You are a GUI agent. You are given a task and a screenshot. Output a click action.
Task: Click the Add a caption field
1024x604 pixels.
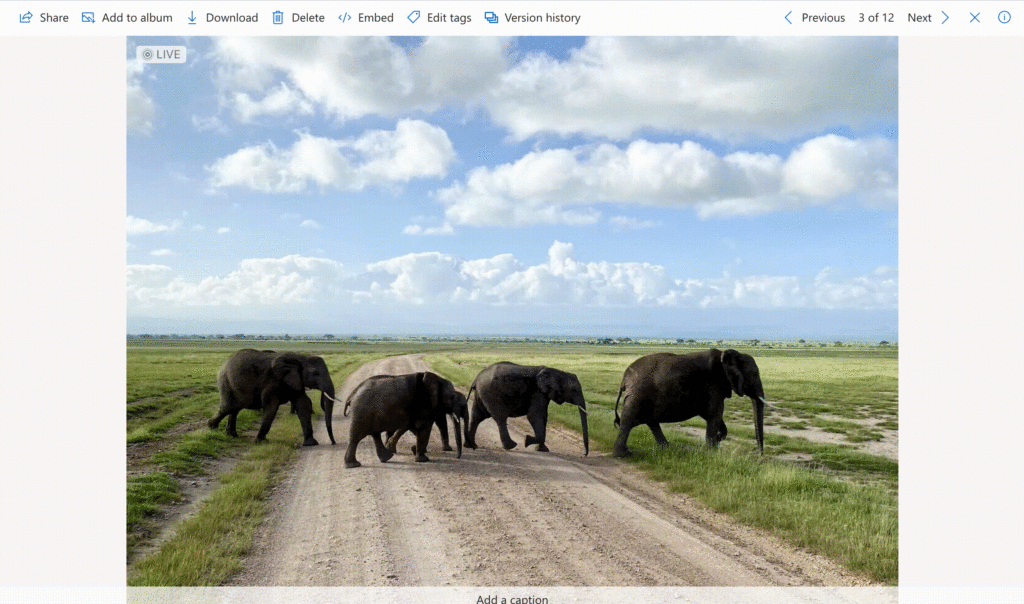pos(512,598)
